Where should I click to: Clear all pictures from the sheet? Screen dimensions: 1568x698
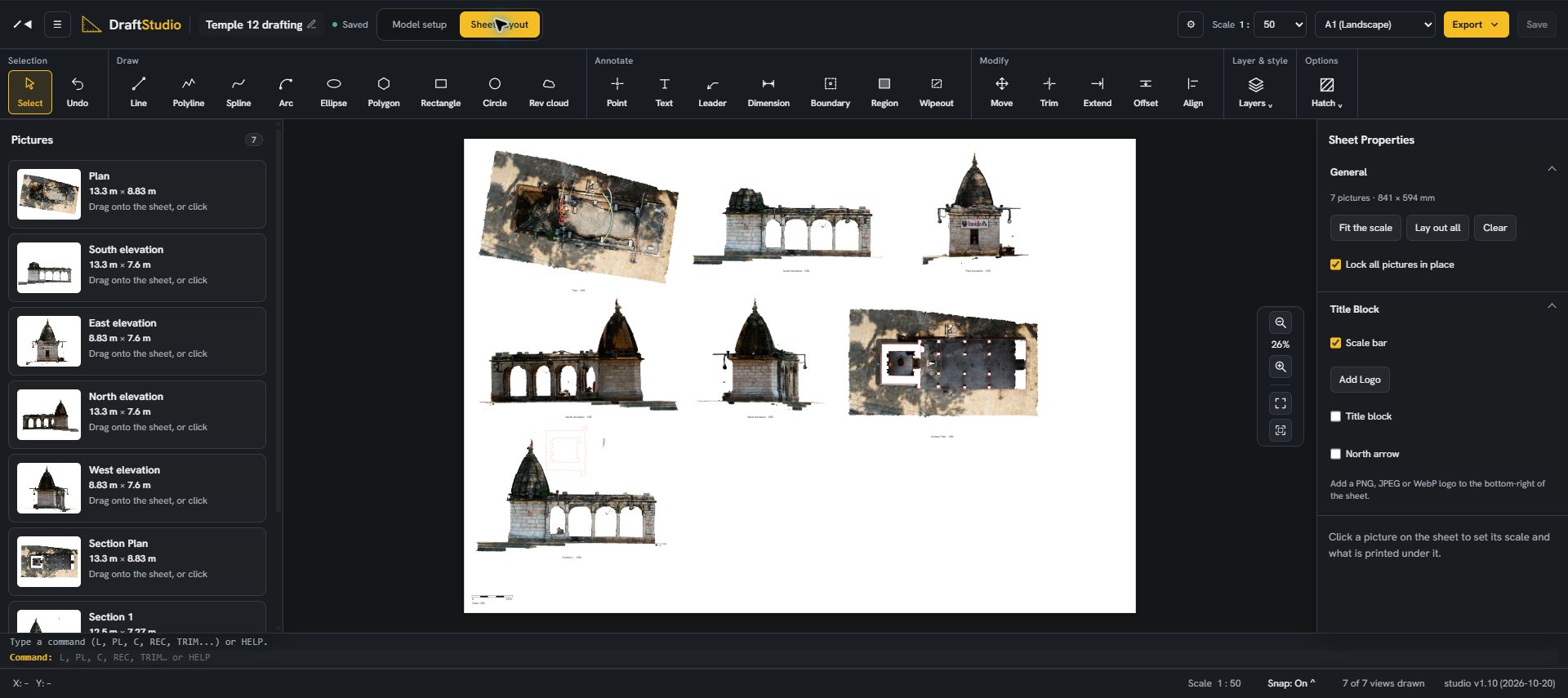tap(1494, 228)
